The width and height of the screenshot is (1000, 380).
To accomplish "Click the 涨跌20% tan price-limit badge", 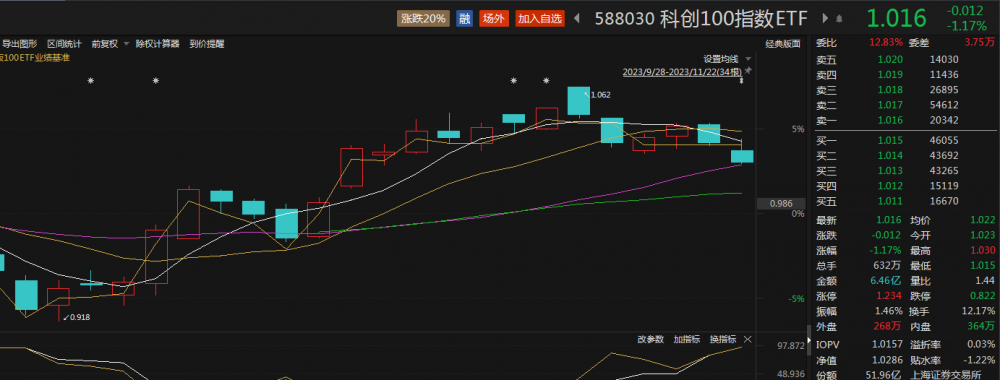I will pos(423,18).
